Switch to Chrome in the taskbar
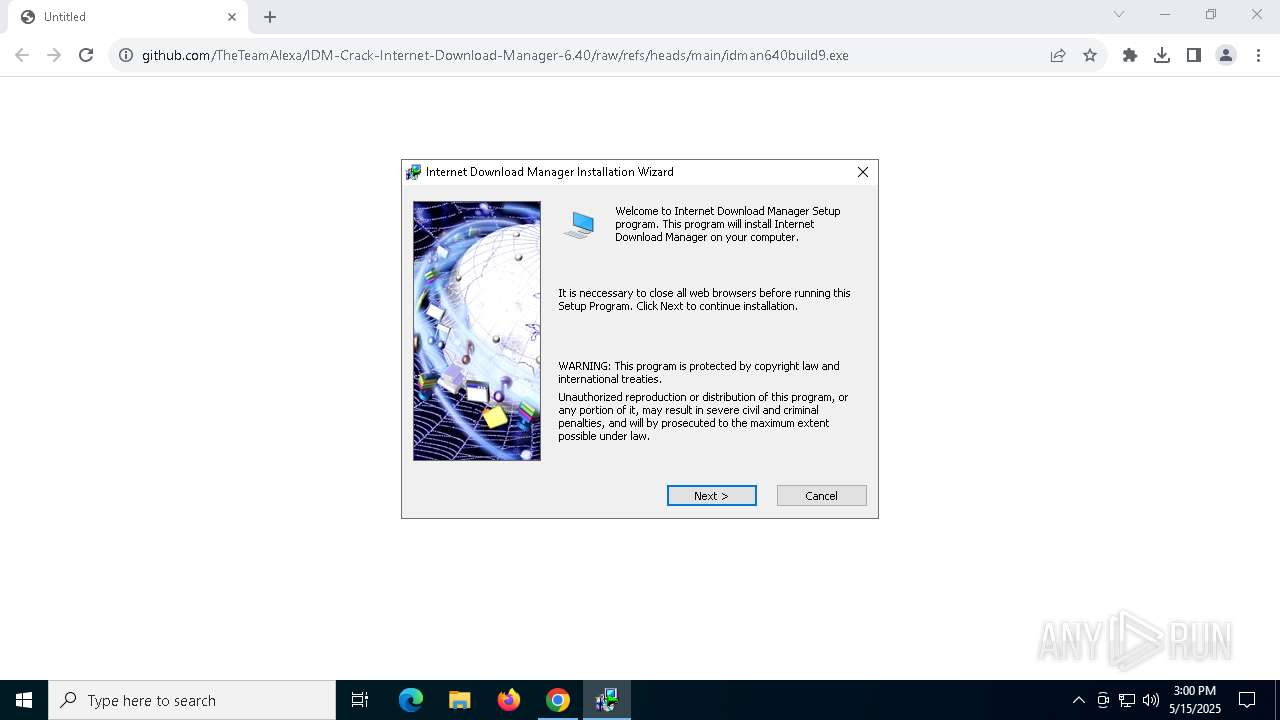This screenshot has width=1280, height=720. (x=558, y=700)
